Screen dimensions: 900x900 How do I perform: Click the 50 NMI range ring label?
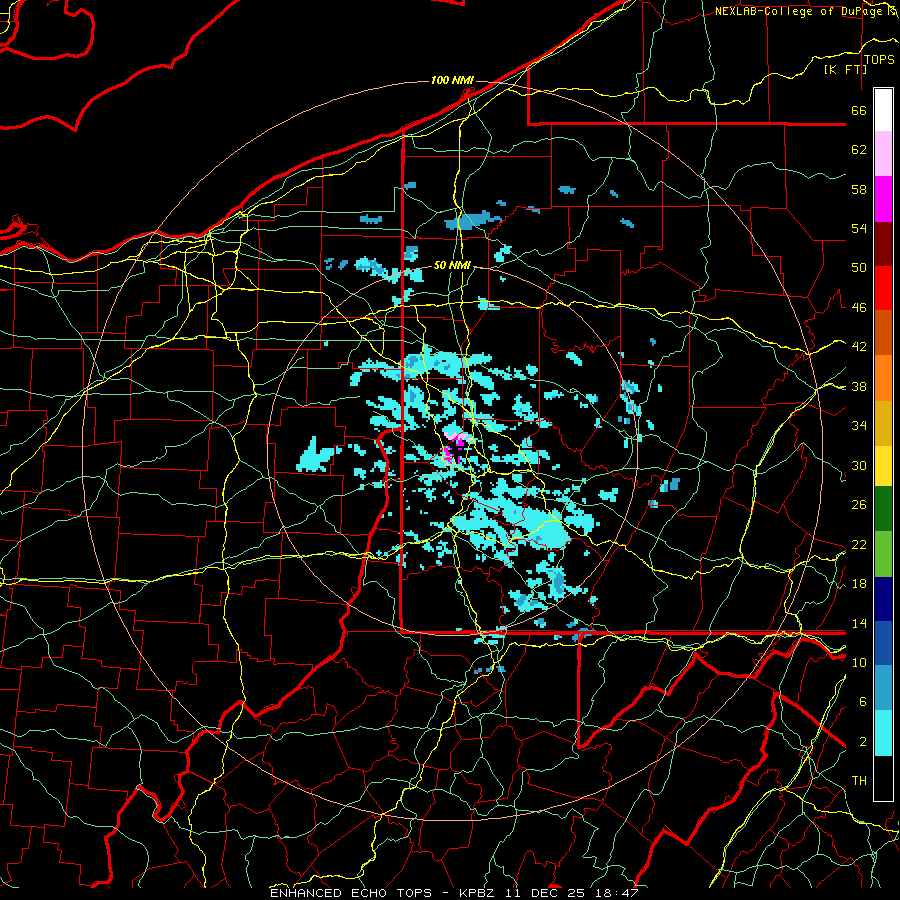452,265
